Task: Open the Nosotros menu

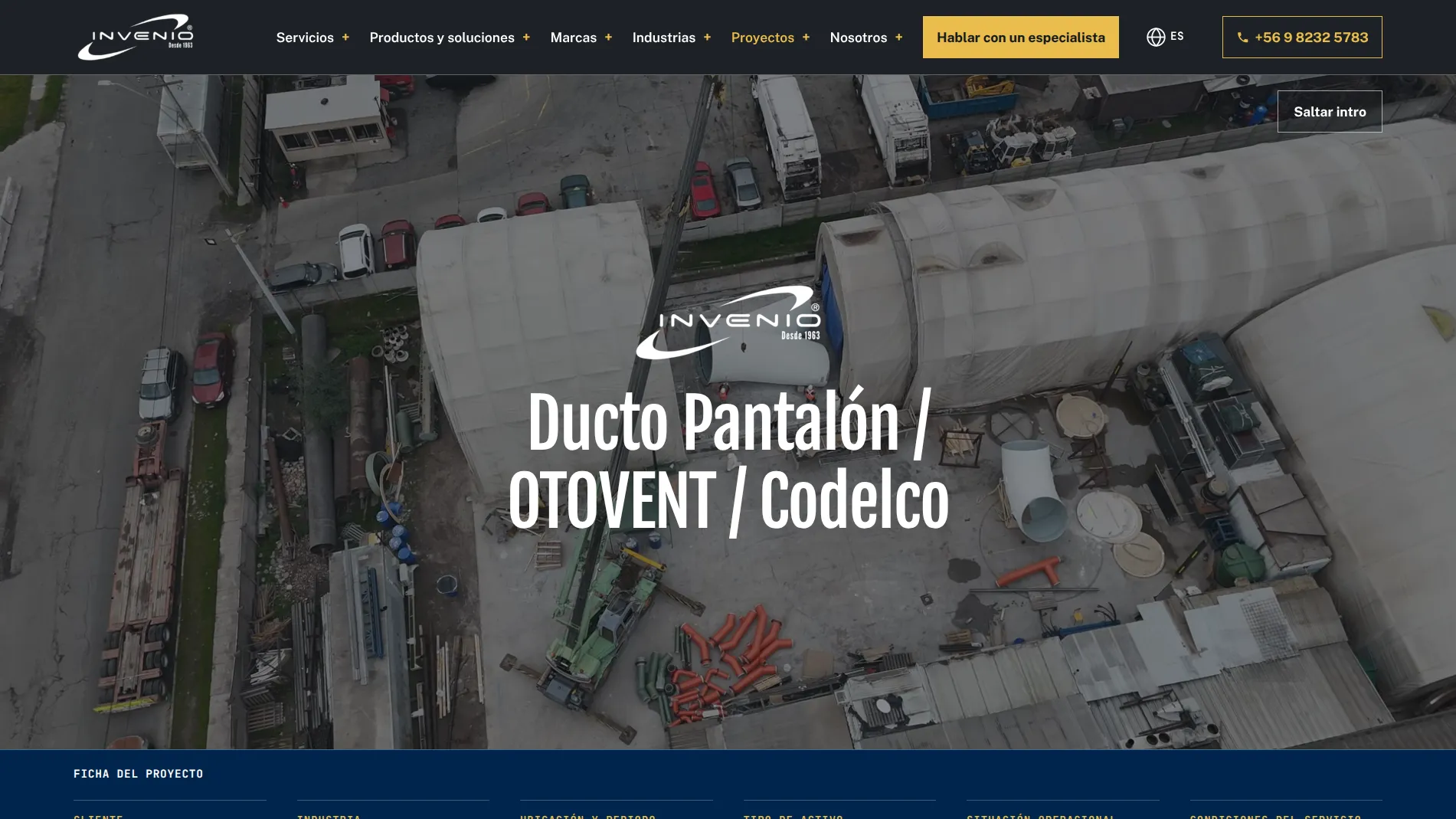Action: click(x=859, y=38)
